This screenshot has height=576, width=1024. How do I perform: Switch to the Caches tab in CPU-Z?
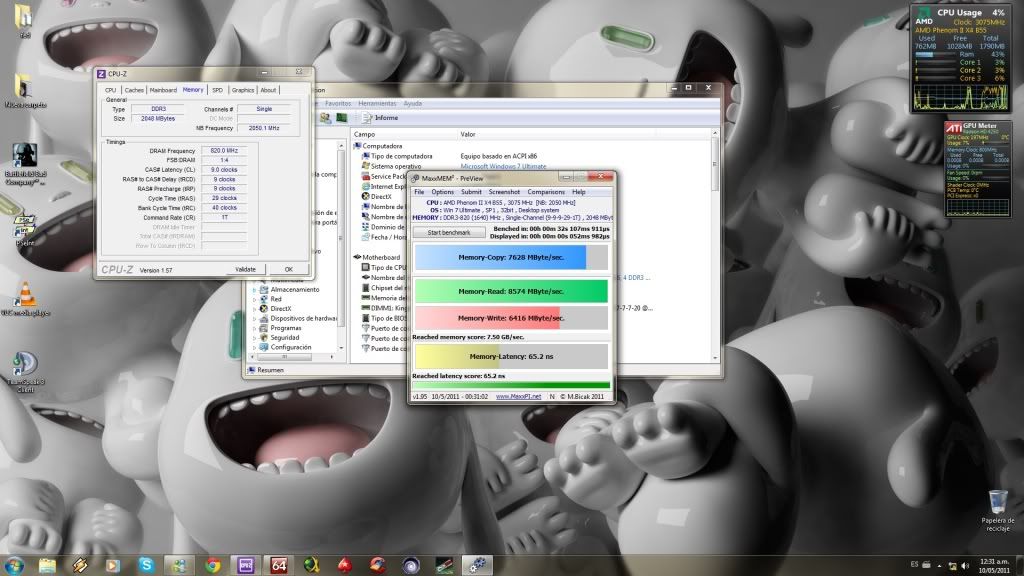pyautogui.click(x=134, y=90)
